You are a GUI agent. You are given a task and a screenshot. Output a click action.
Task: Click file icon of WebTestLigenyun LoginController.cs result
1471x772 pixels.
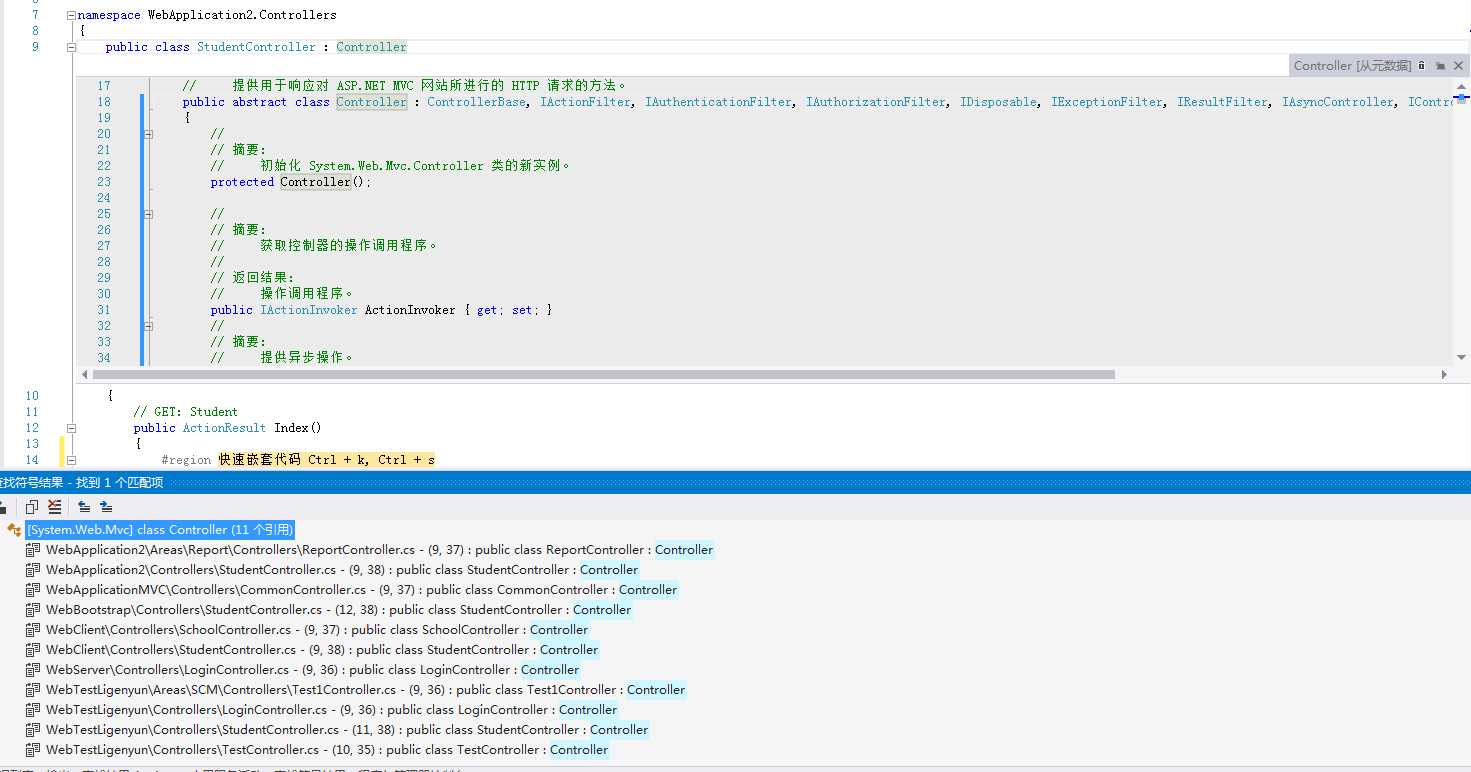pos(33,710)
